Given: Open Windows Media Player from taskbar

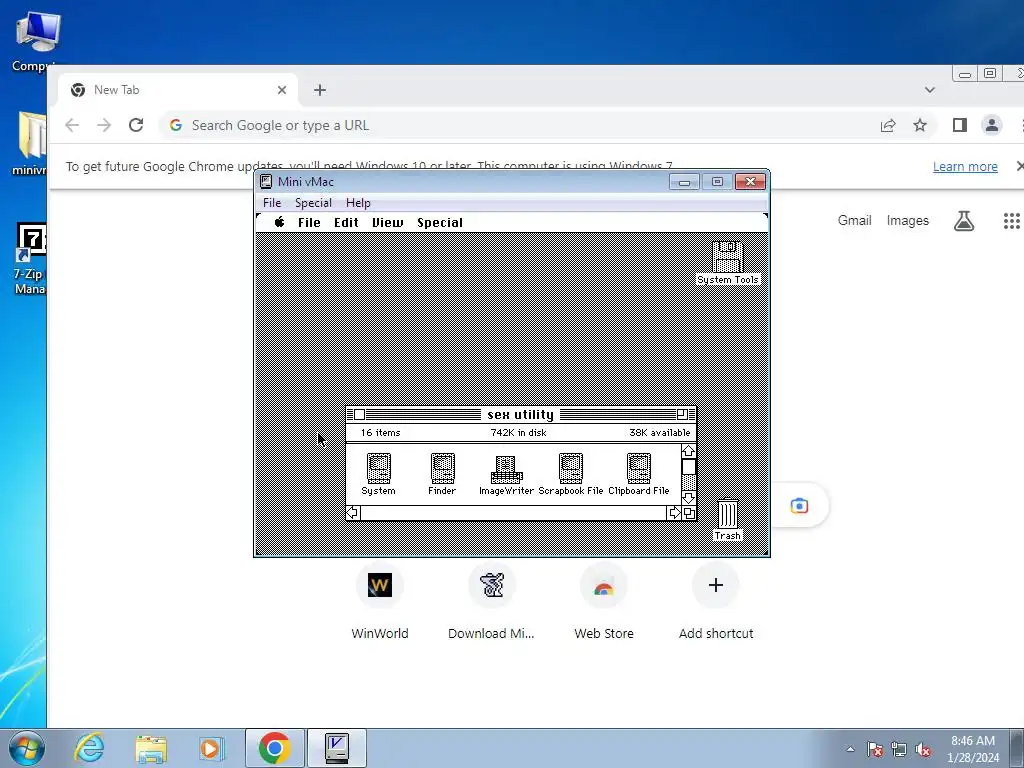Looking at the screenshot, I should (x=211, y=748).
